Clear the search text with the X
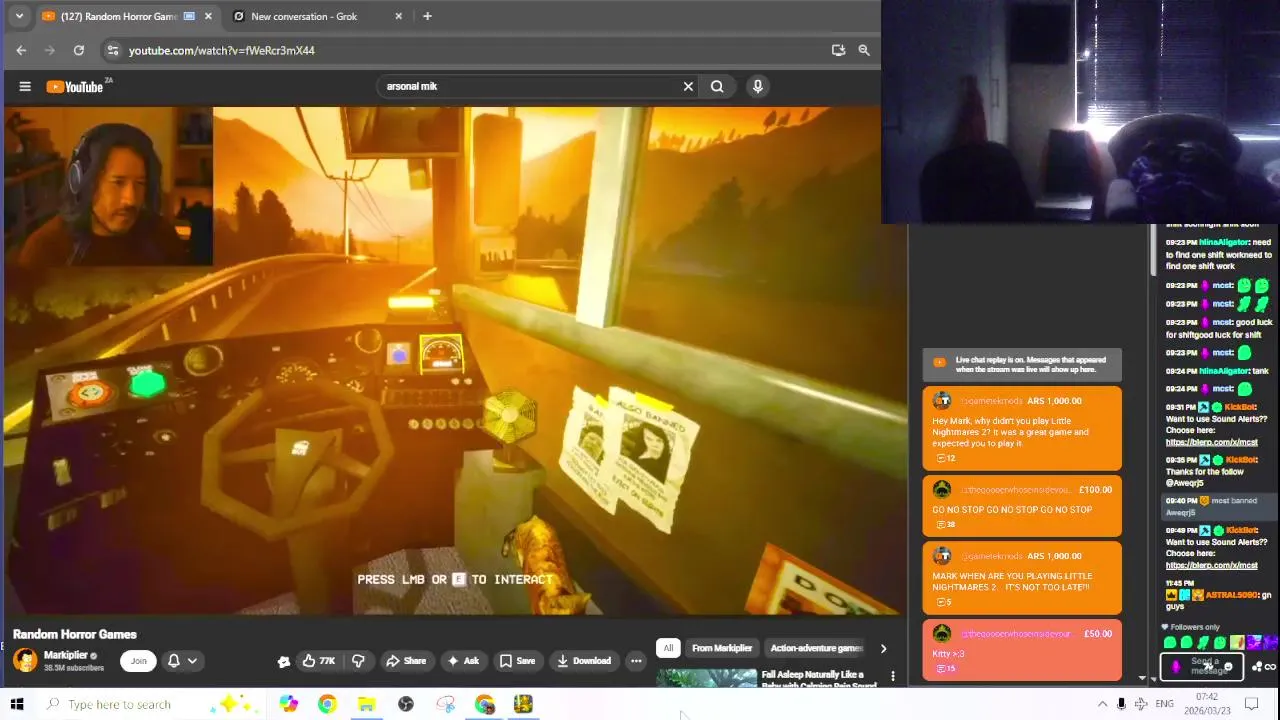Screen dimensions: 1280x720 688,86
